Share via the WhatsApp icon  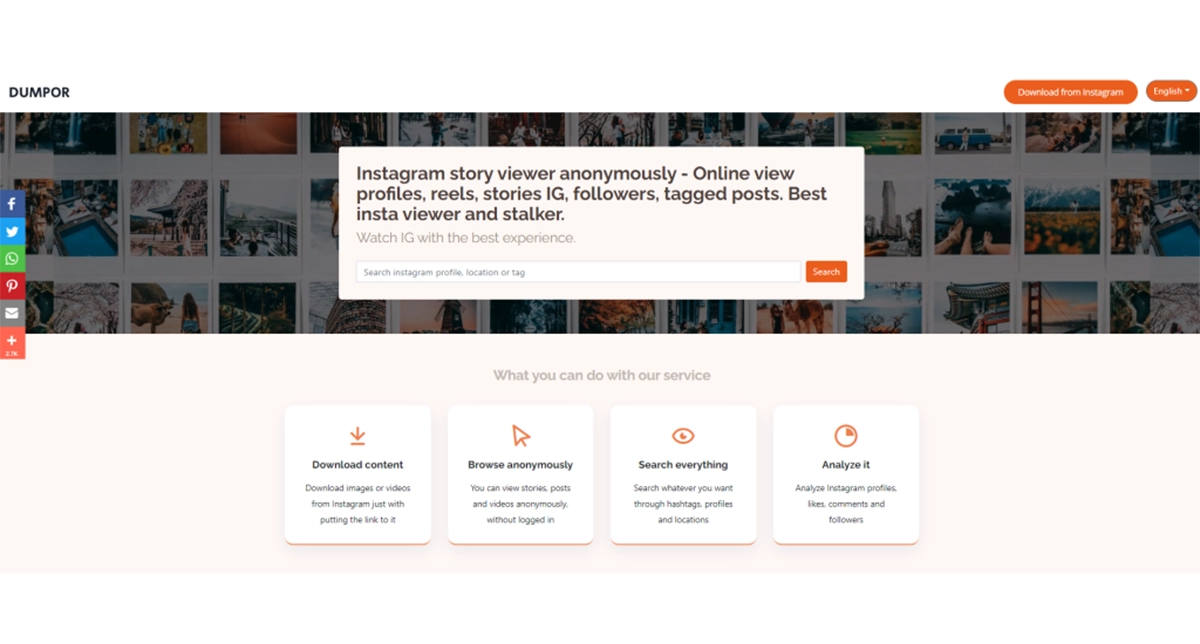12,259
